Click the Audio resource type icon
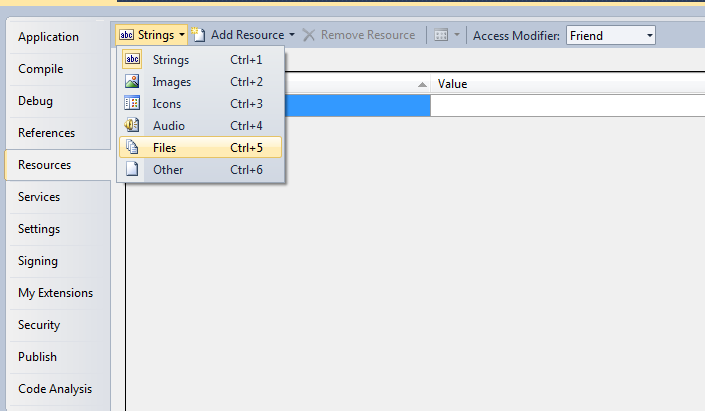The width and height of the screenshot is (705, 411). pos(132,125)
